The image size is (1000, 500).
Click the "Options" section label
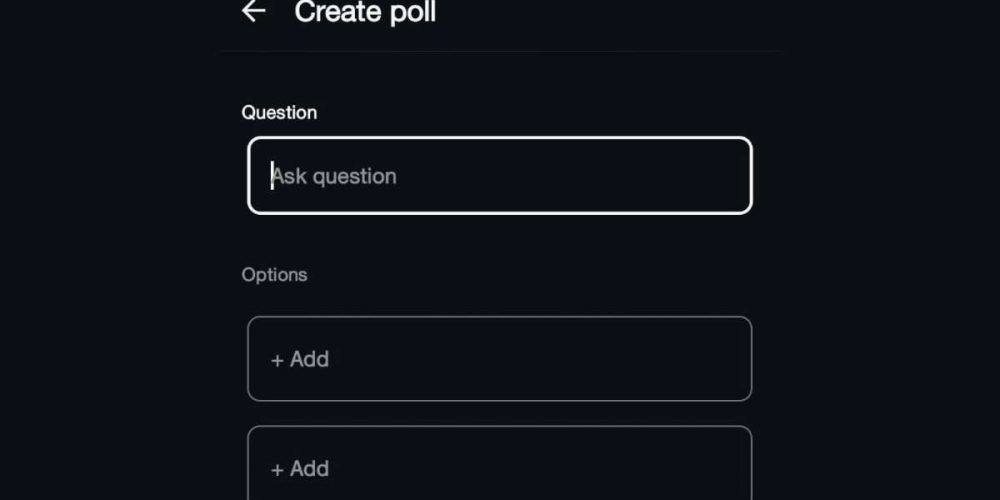[274, 274]
